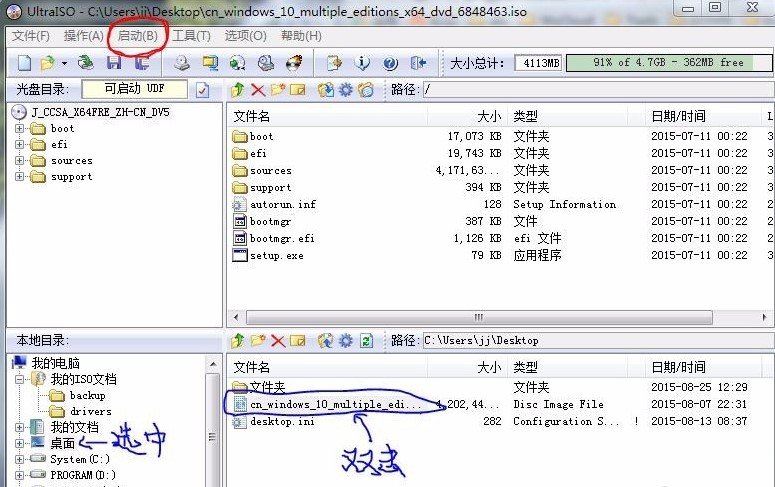Click the Mount to virtual drive icon

click(266, 63)
